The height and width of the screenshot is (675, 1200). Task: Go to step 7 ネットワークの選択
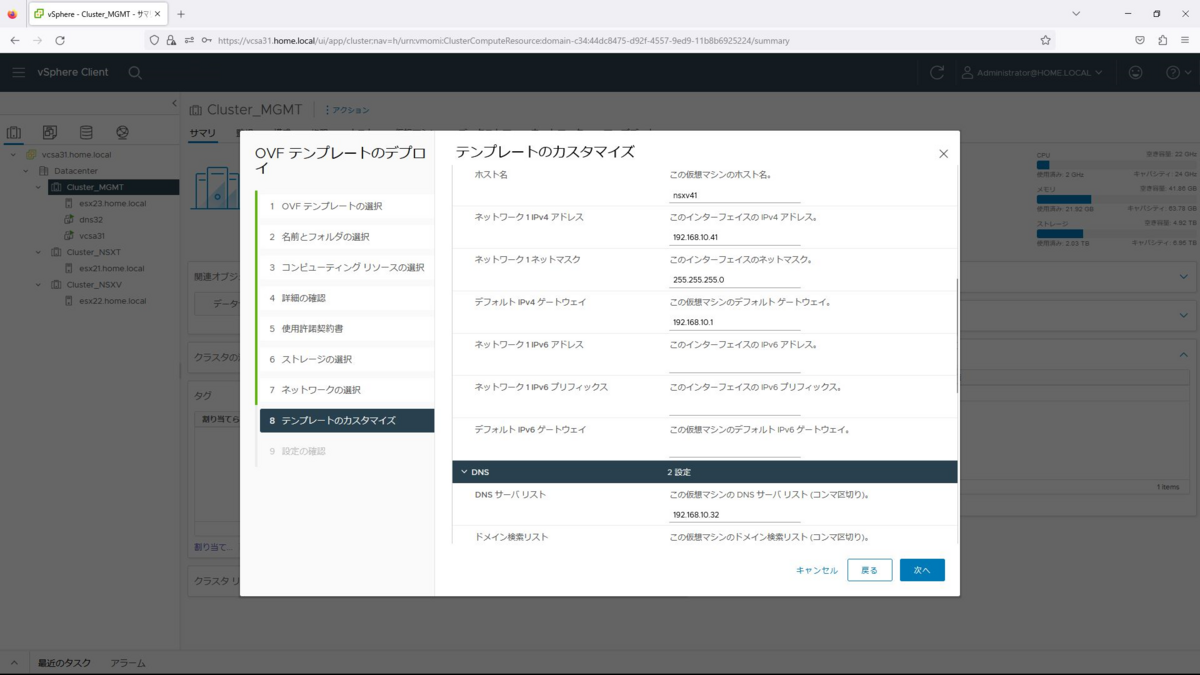tap(345, 390)
